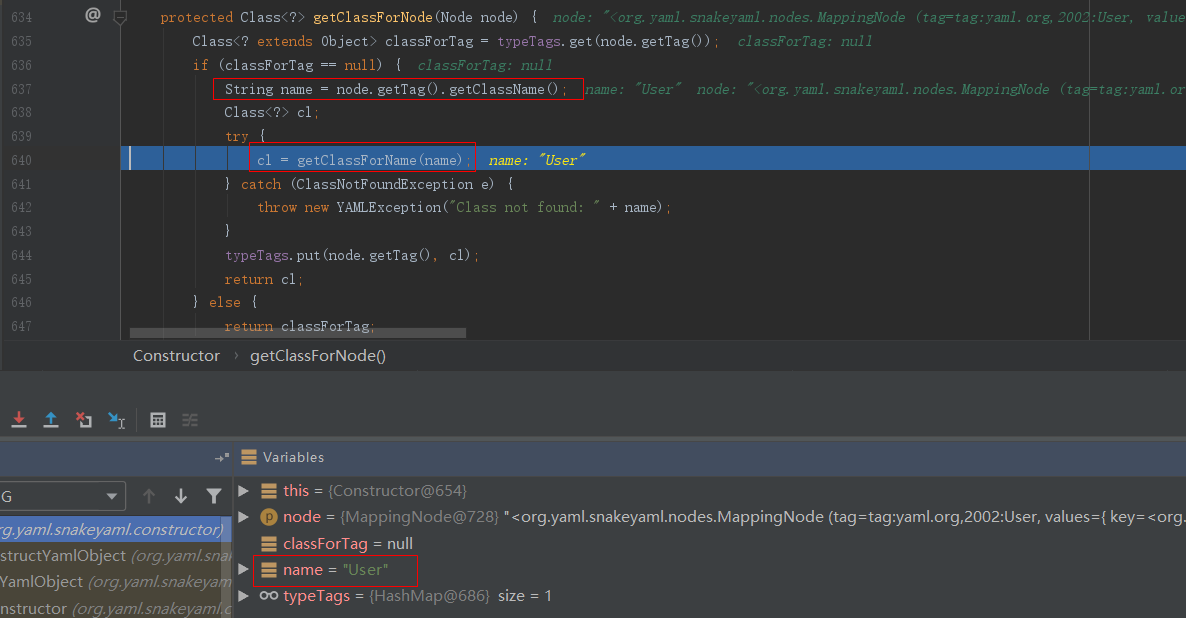Image resolution: width=1186 pixels, height=618 pixels.
Task: Expand the 'node' MappingNode variable
Action: (x=243, y=517)
